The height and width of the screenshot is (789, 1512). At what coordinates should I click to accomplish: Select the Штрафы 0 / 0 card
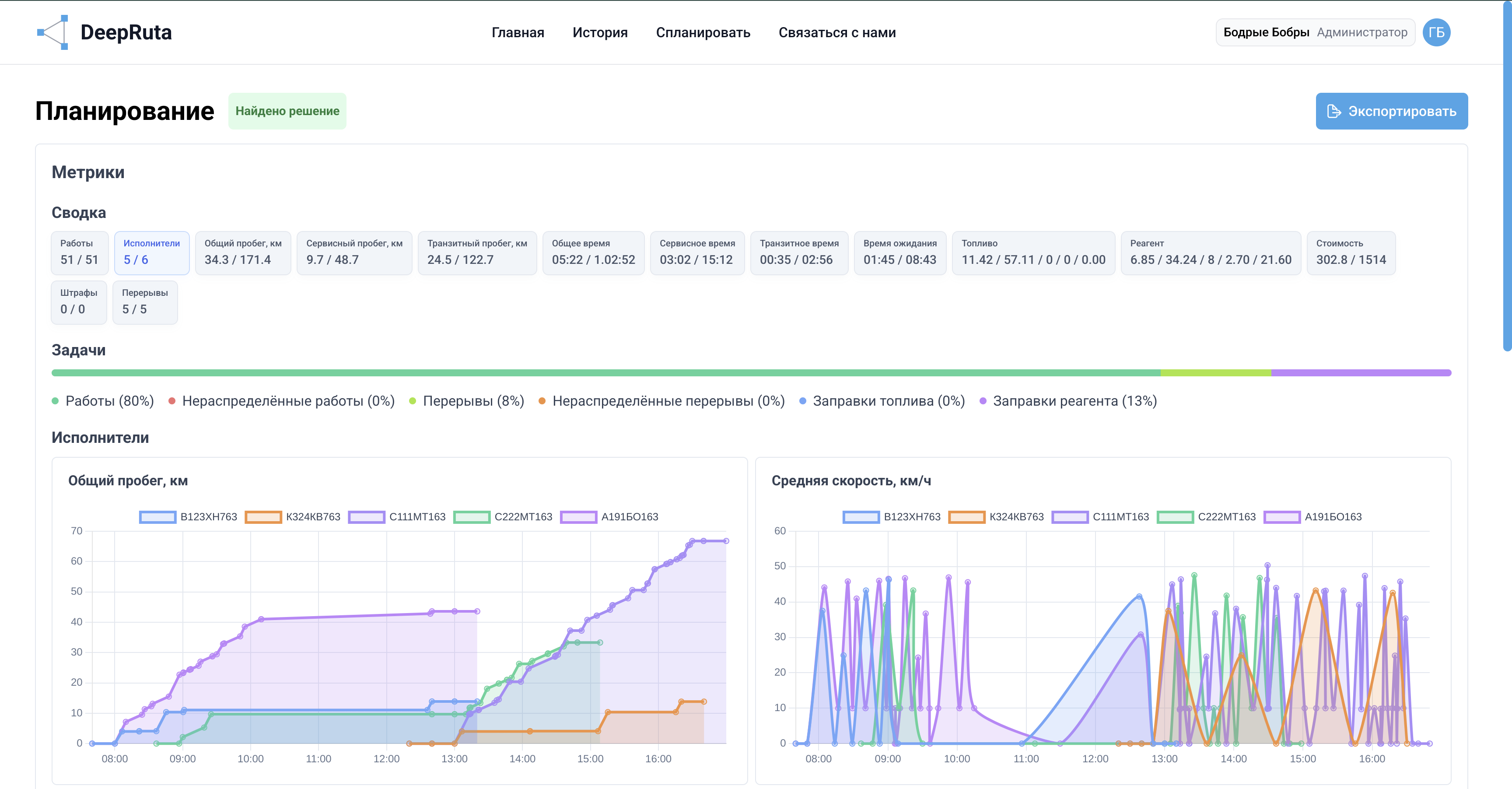click(x=79, y=302)
